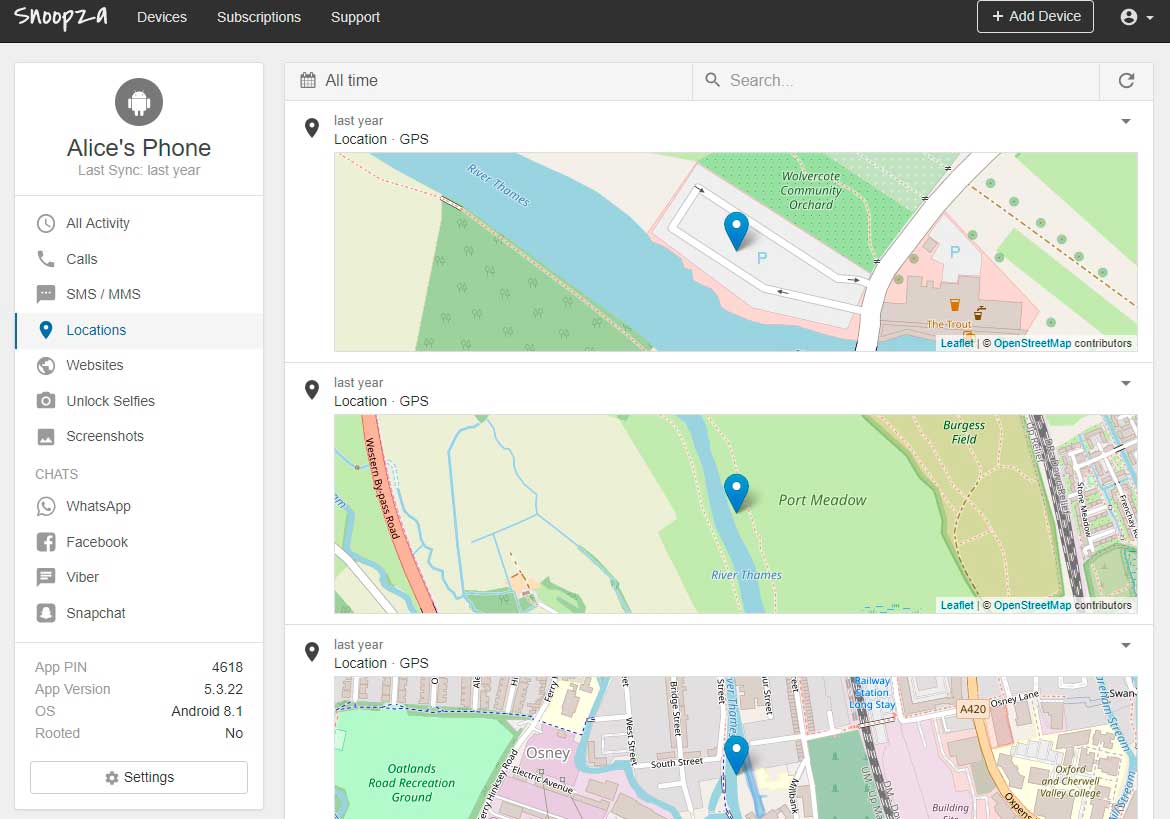
Task: Click the black pin icon of first location entry
Action: (312, 128)
